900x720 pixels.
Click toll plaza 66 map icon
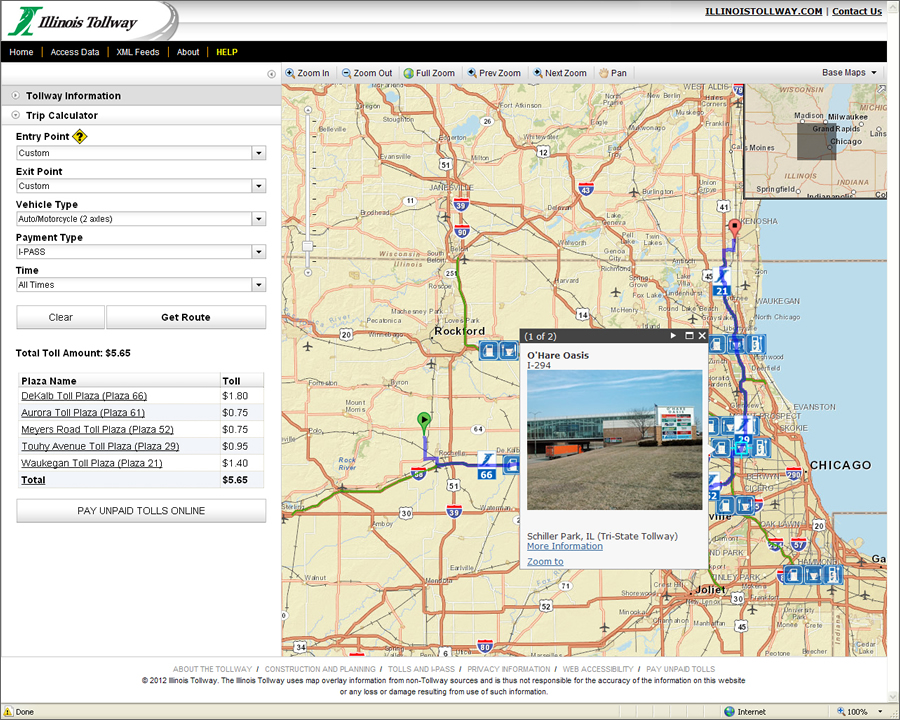point(487,465)
